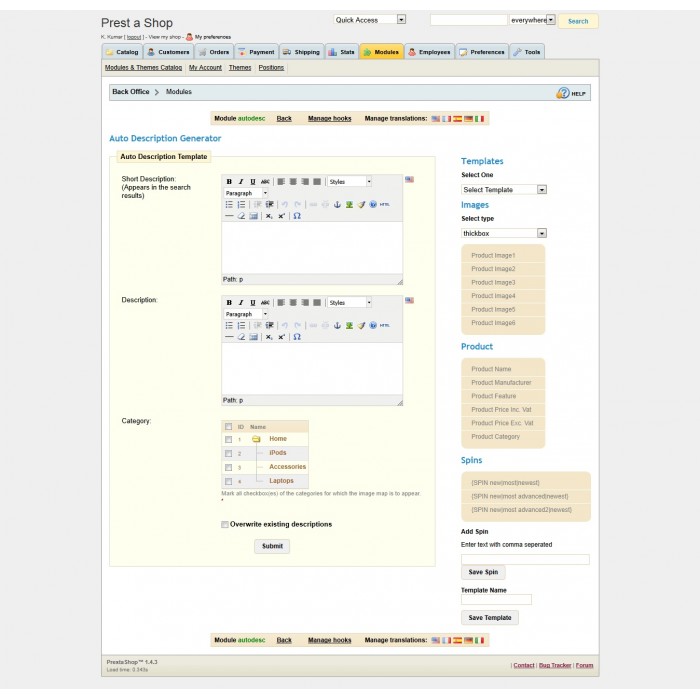The width and height of the screenshot is (700, 700).
Task: Check the iPods category checkbox
Action: pos(229,454)
